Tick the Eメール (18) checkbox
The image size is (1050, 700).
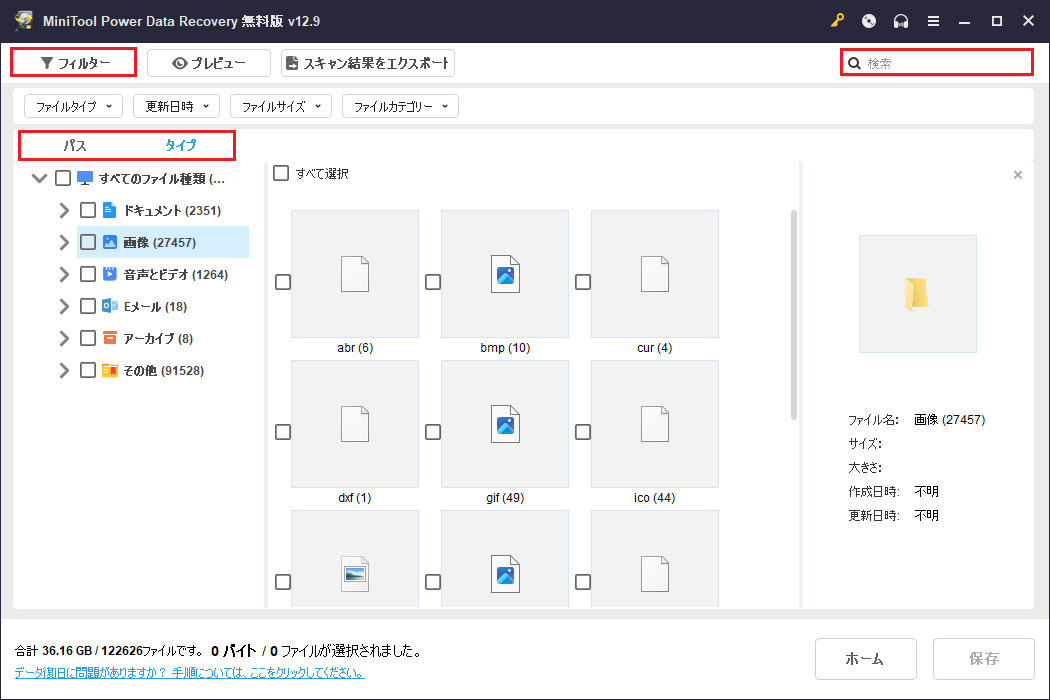tap(88, 306)
